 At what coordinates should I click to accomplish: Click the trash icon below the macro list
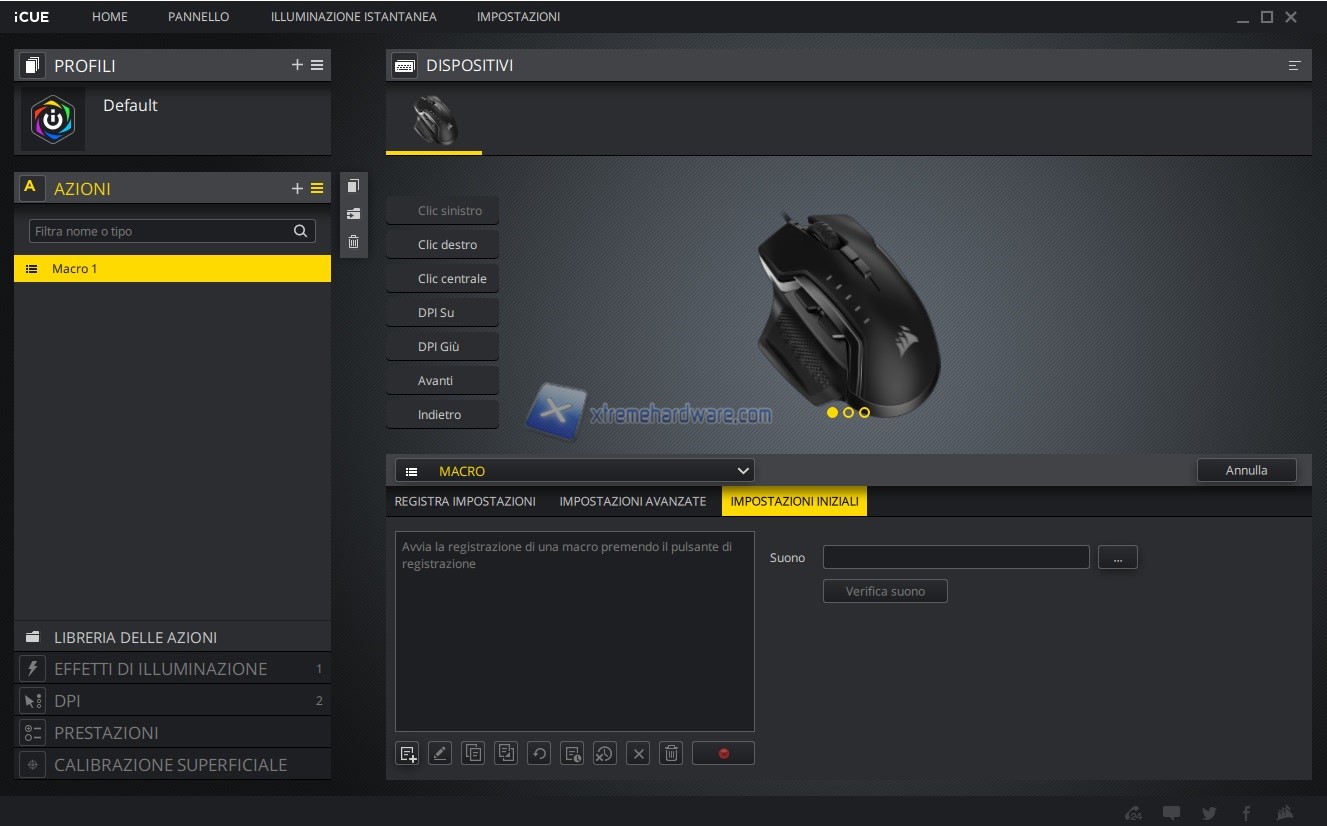coord(672,753)
